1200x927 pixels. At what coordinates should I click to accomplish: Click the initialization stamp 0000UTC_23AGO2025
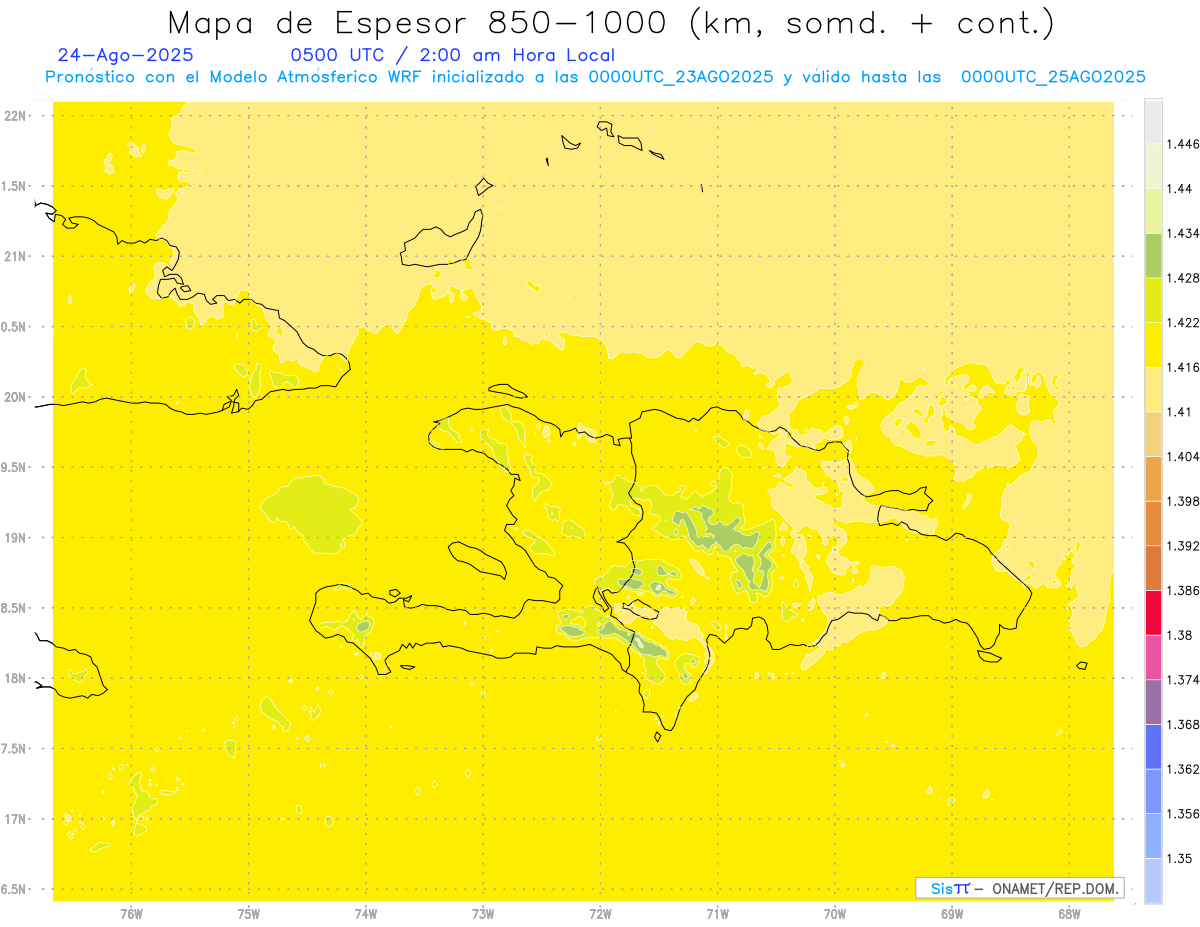coord(681,78)
